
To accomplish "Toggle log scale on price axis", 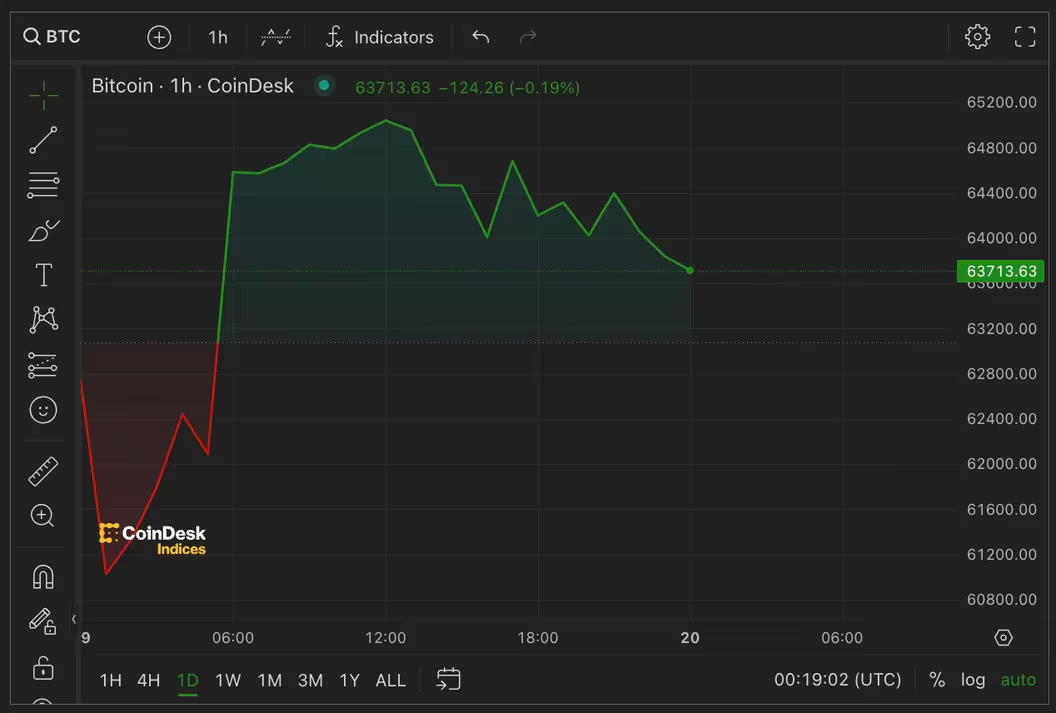I will 972,680.
